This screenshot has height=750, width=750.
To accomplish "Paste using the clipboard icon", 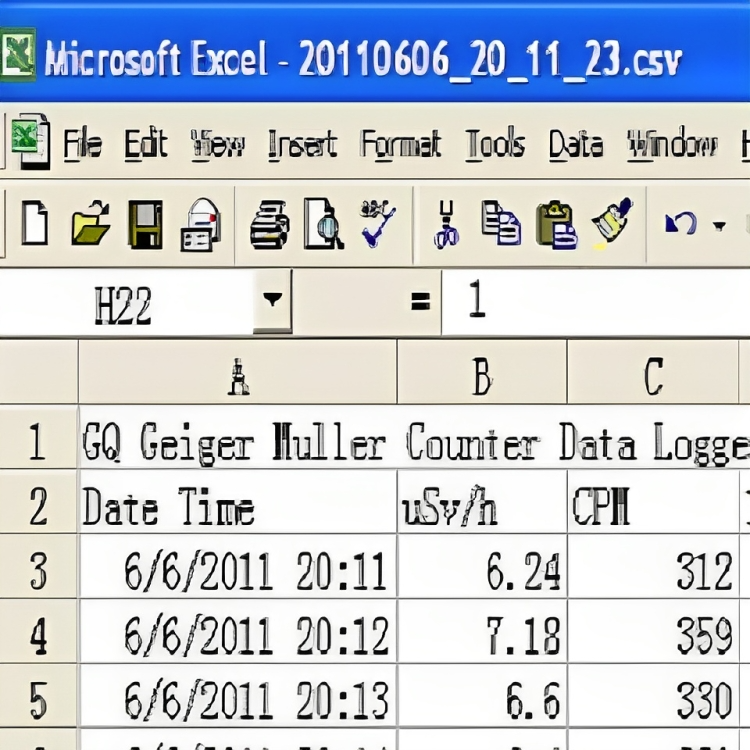I will click(557, 225).
